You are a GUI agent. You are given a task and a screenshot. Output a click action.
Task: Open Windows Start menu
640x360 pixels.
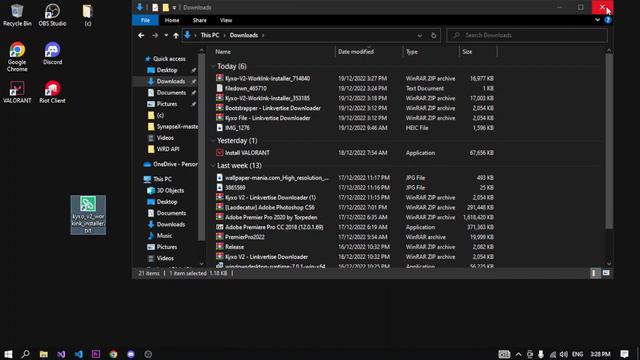coord(8,354)
